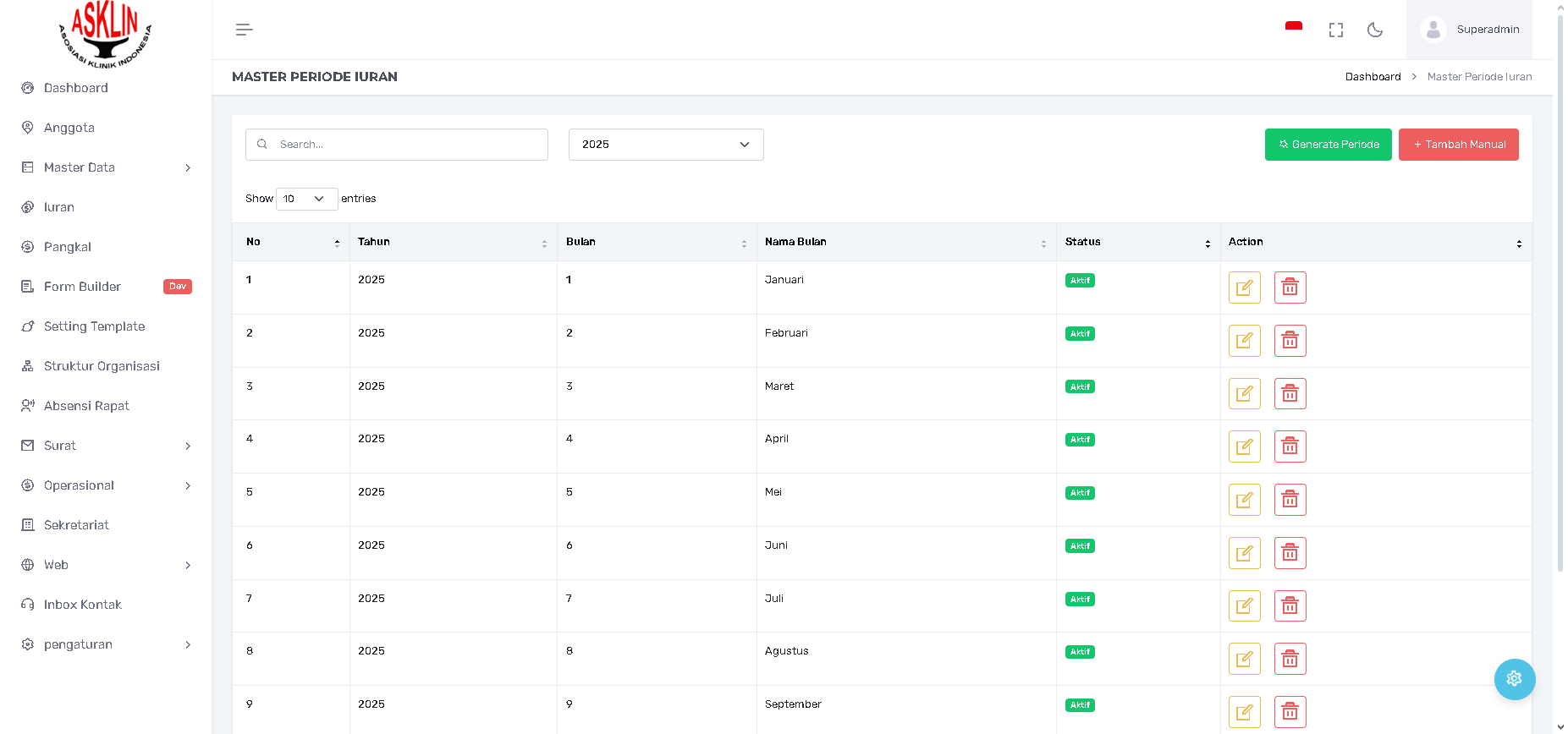Toggle the sidebar hamburger menu icon
The width and height of the screenshot is (1568, 734).
(244, 30)
